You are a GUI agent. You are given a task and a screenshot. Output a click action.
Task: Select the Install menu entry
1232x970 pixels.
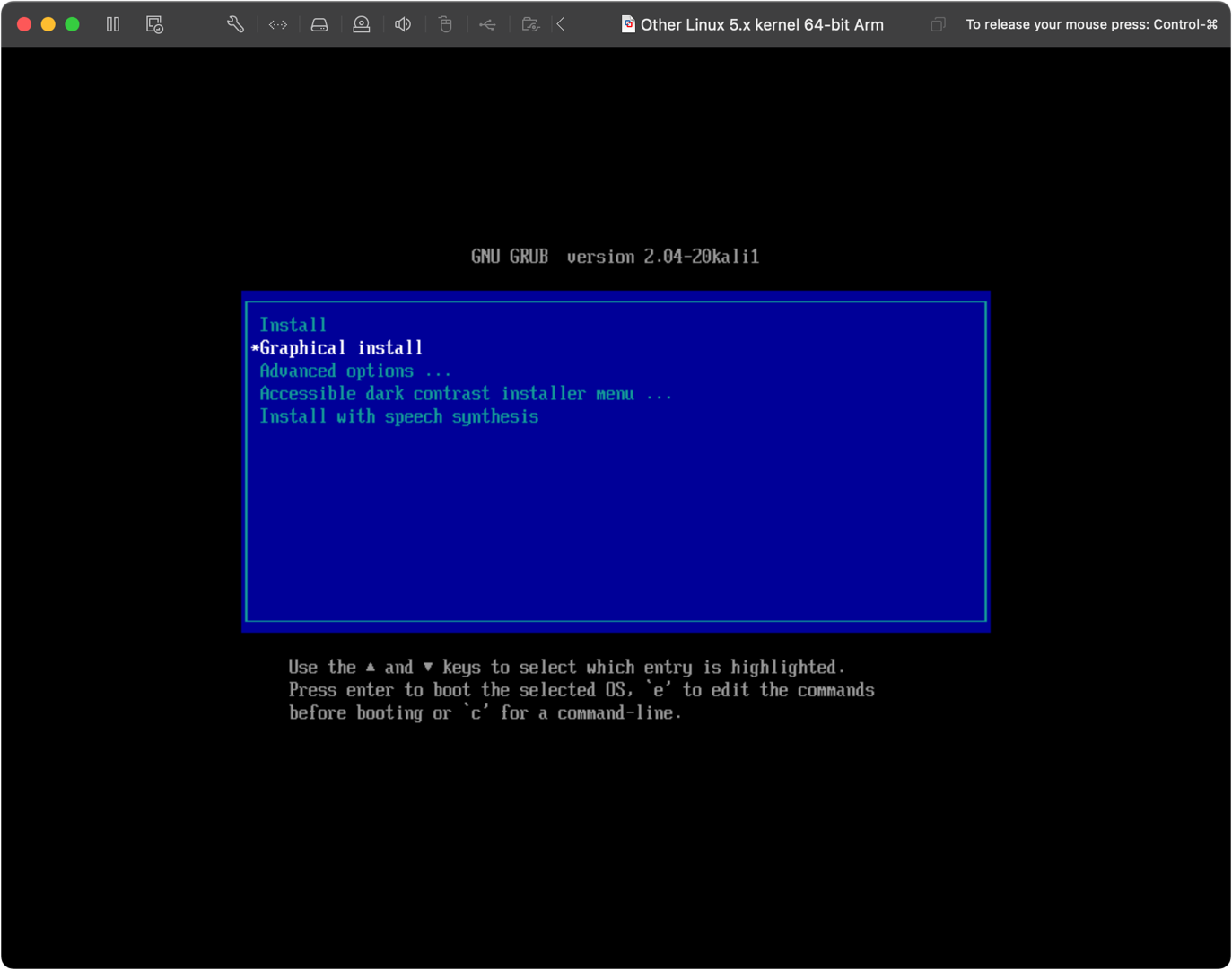coord(293,325)
